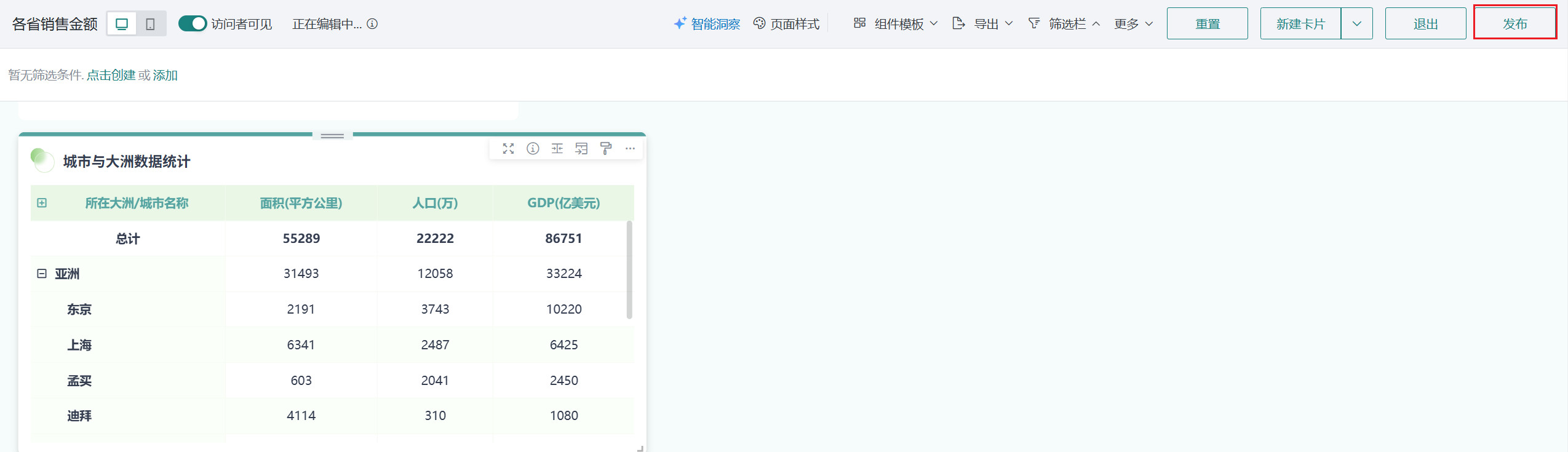Click the table drill-through arrow icon
The height and width of the screenshot is (452, 1568).
pyautogui.click(x=581, y=149)
